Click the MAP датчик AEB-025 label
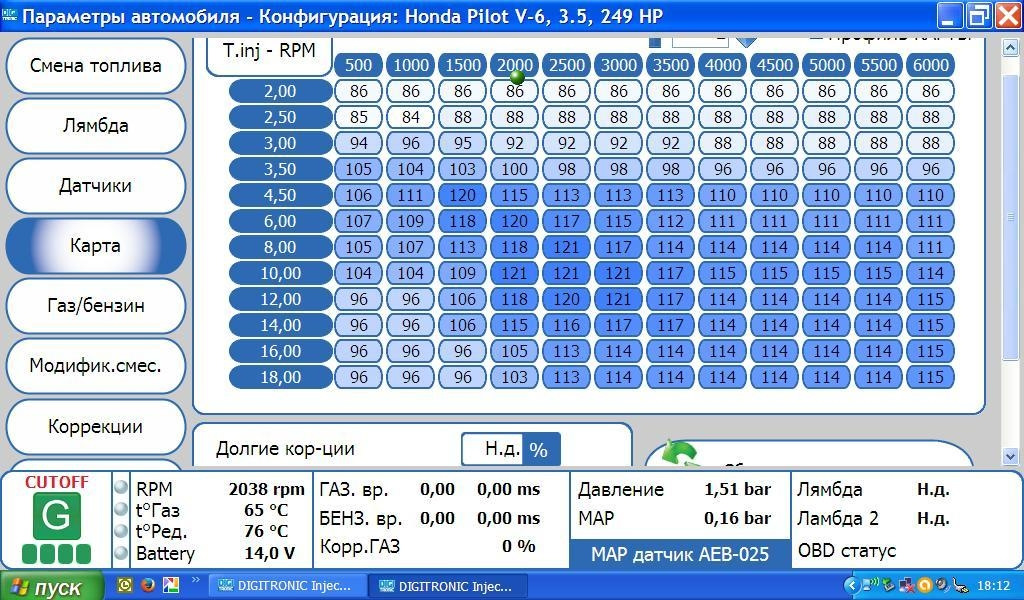This screenshot has width=1024, height=600. click(x=680, y=554)
